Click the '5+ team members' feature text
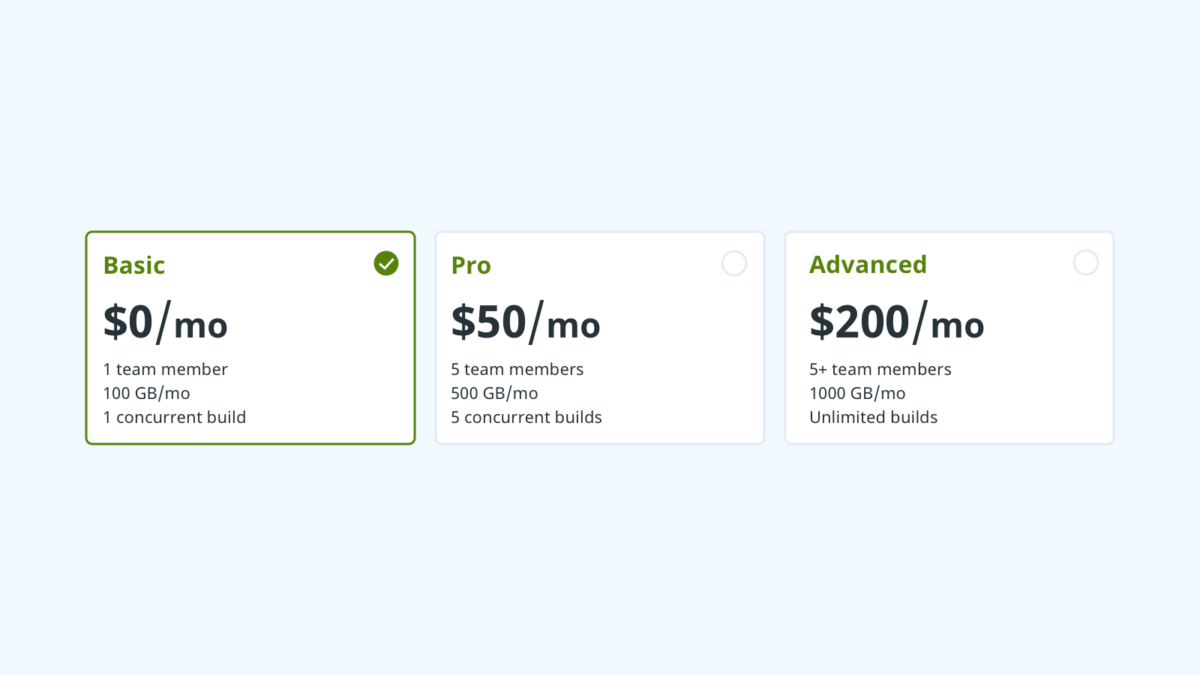The height and width of the screenshot is (675, 1200). (x=880, y=369)
